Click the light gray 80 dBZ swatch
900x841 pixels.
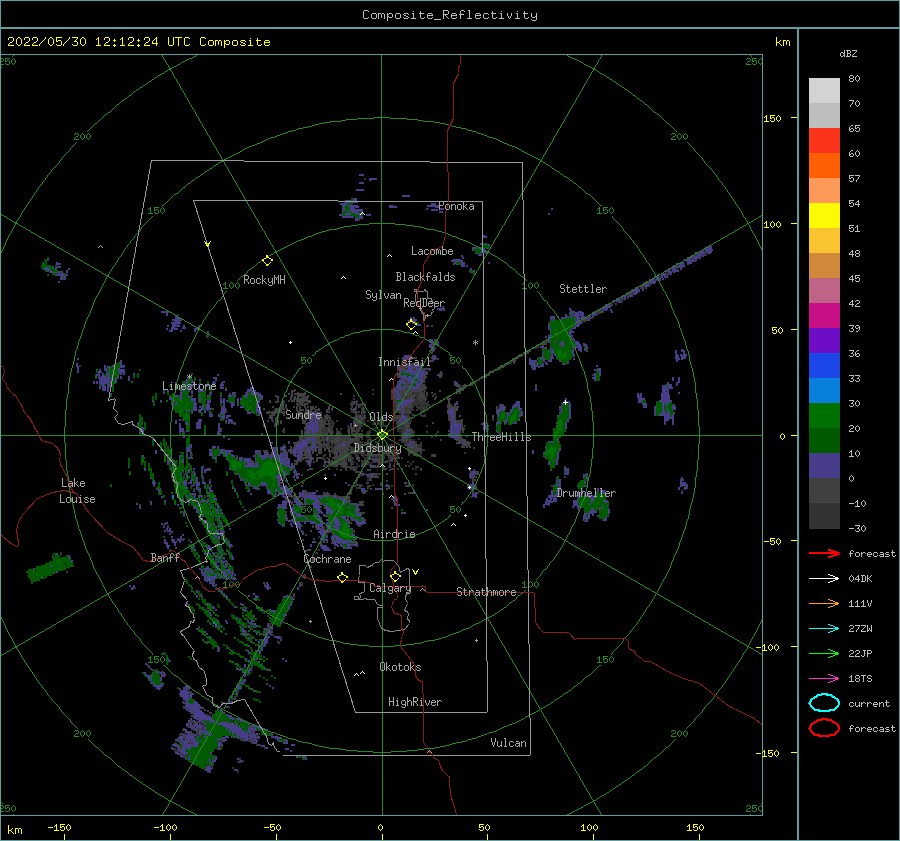(824, 91)
